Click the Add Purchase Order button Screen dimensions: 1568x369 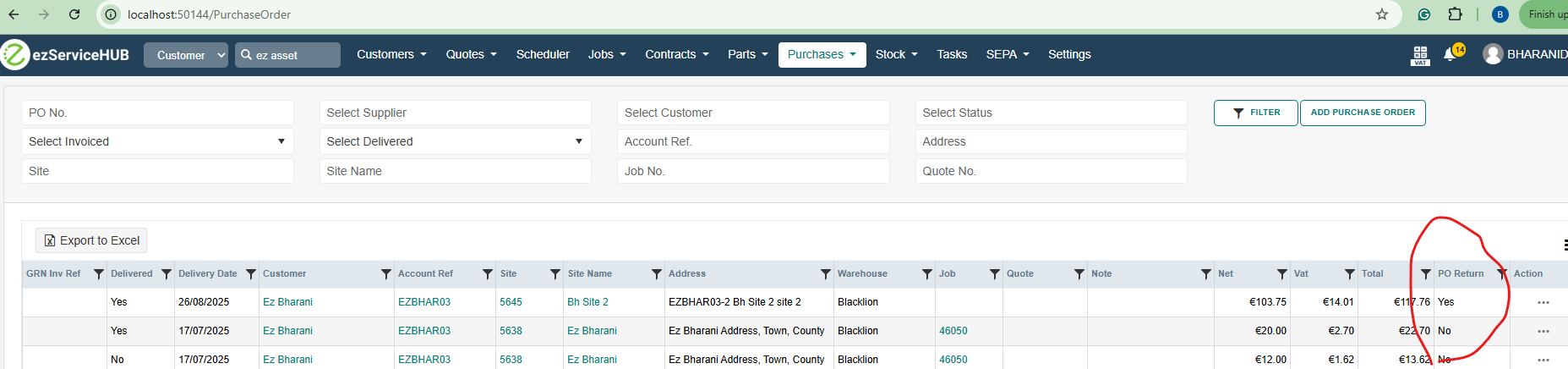click(x=1362, y=113)
